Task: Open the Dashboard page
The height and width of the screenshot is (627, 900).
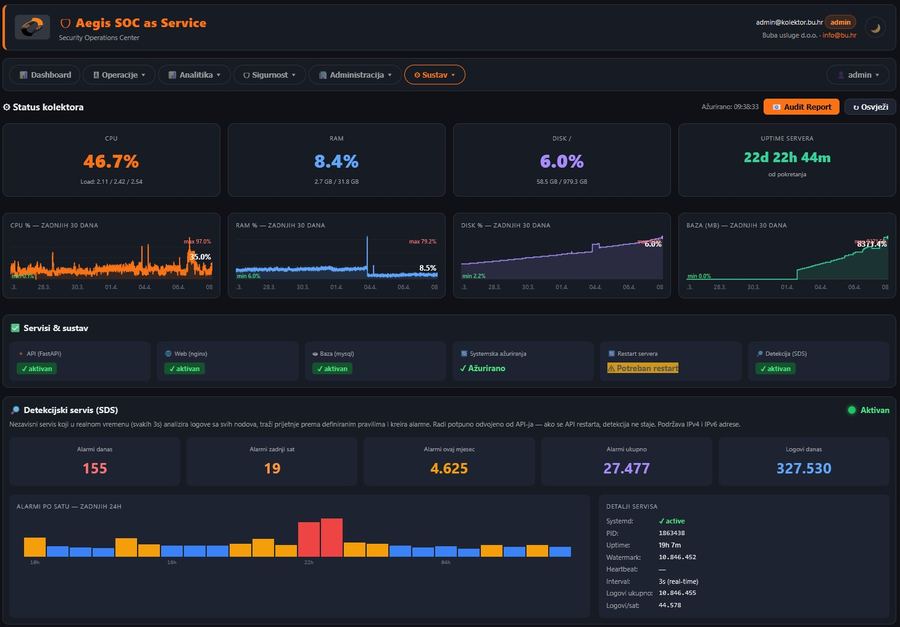Action: point(44,75)
